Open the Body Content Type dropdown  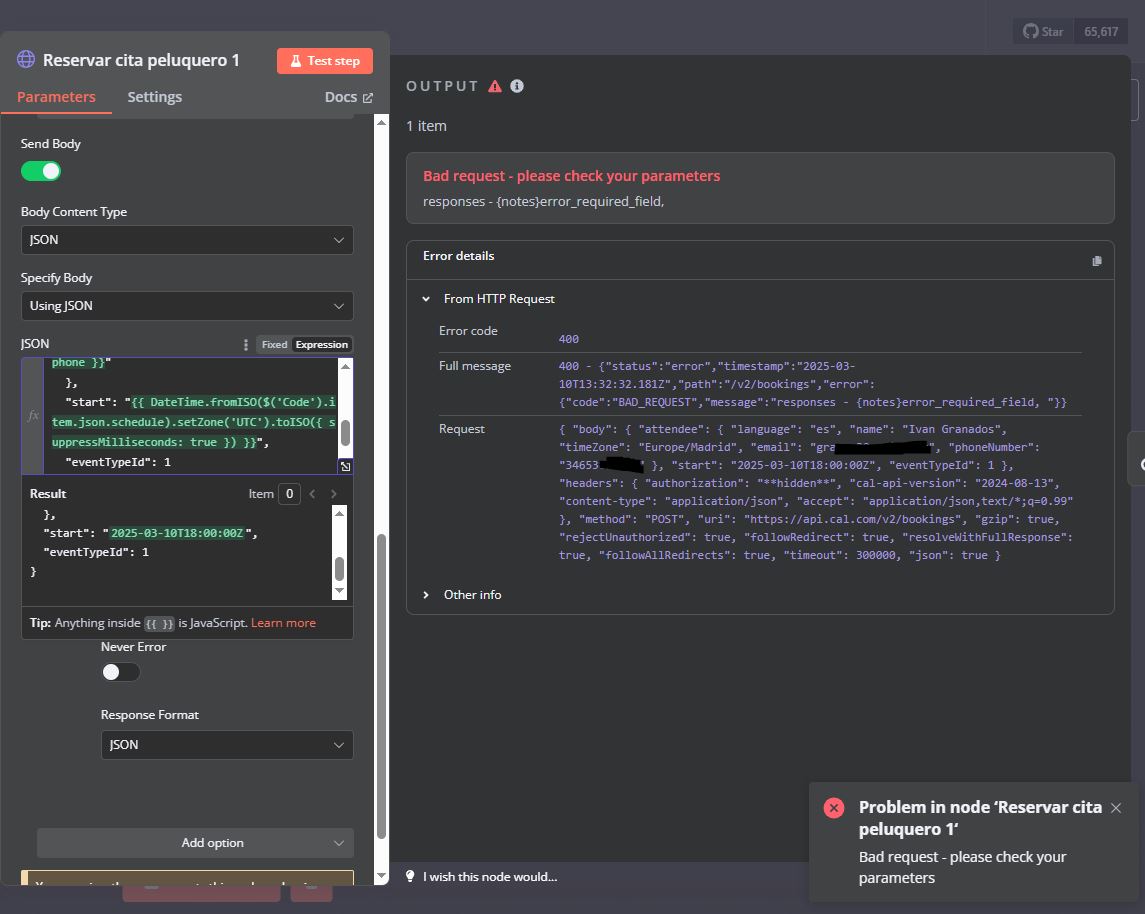(187, 240)
